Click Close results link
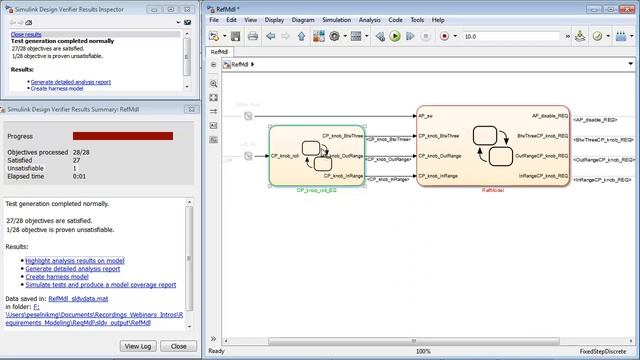Image resolution: width=640 pixels, height=360 pixels. pos(26,35)
